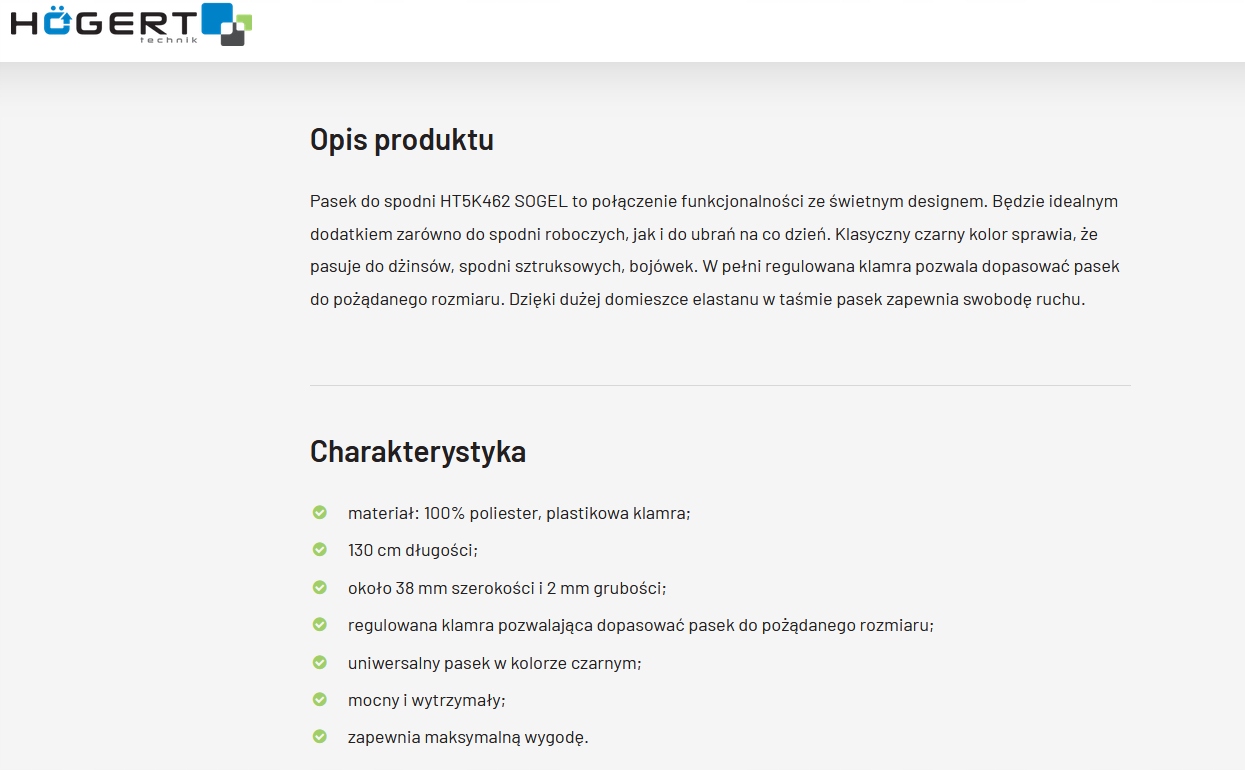Image resolution: width=1245 pixels, height=770 pixels.
Task: Click the text 'uniwersalny pasek w kolorze czarnym;'
Action: pyautogui.click(x=495, y=663)
